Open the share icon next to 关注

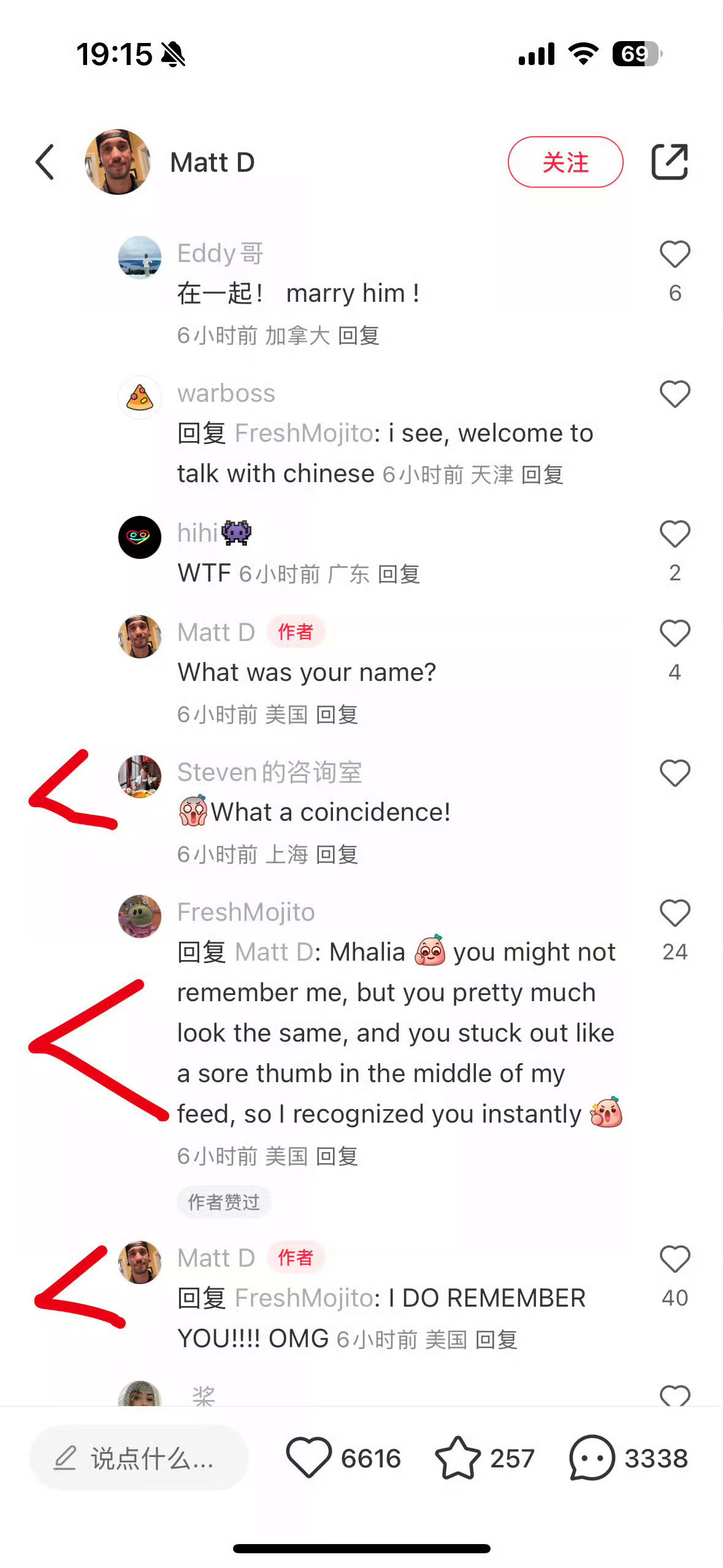(x=669, y=162)
